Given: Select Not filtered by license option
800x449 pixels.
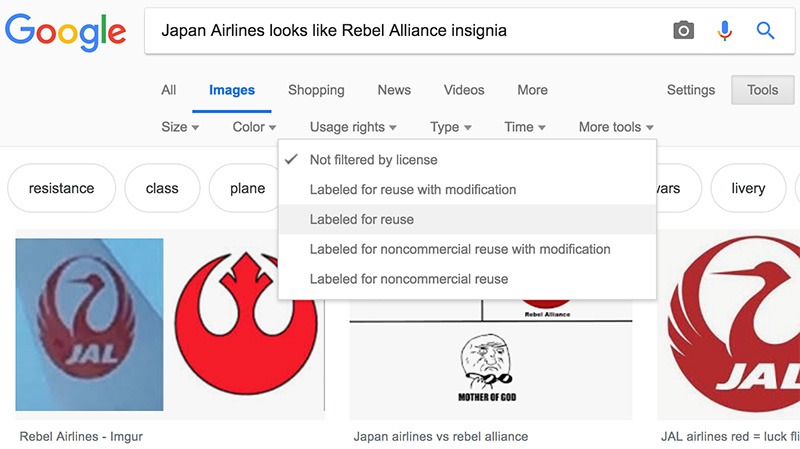Looking at the screenshot, I should pos(467,160).
